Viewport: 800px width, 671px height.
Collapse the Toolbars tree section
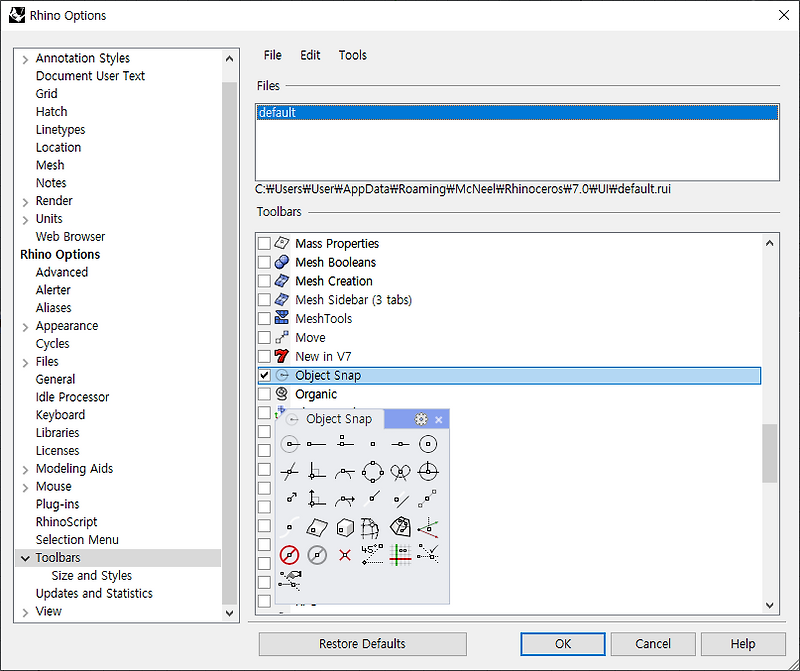tap(26, 557)
